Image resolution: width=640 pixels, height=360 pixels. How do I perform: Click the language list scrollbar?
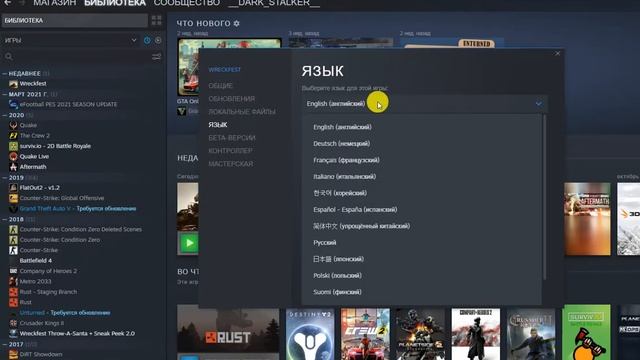544,198
